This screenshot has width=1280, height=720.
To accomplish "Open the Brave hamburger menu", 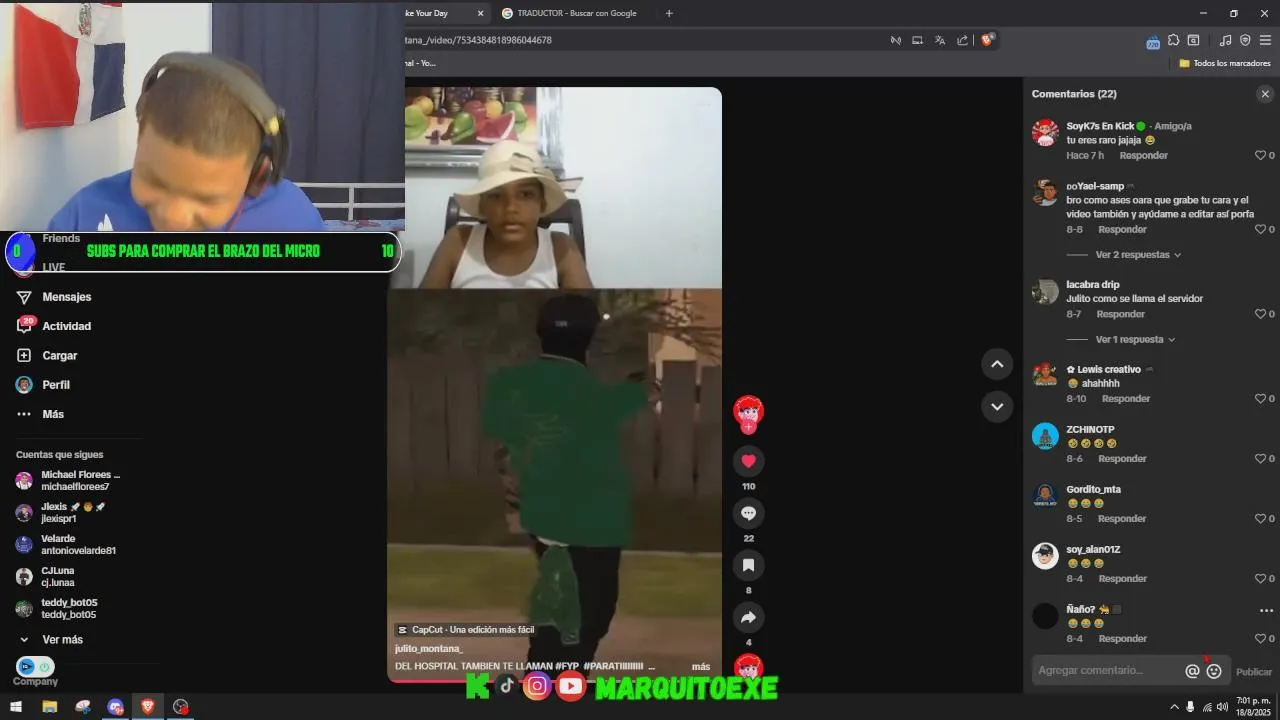I will coord(1265,41).
